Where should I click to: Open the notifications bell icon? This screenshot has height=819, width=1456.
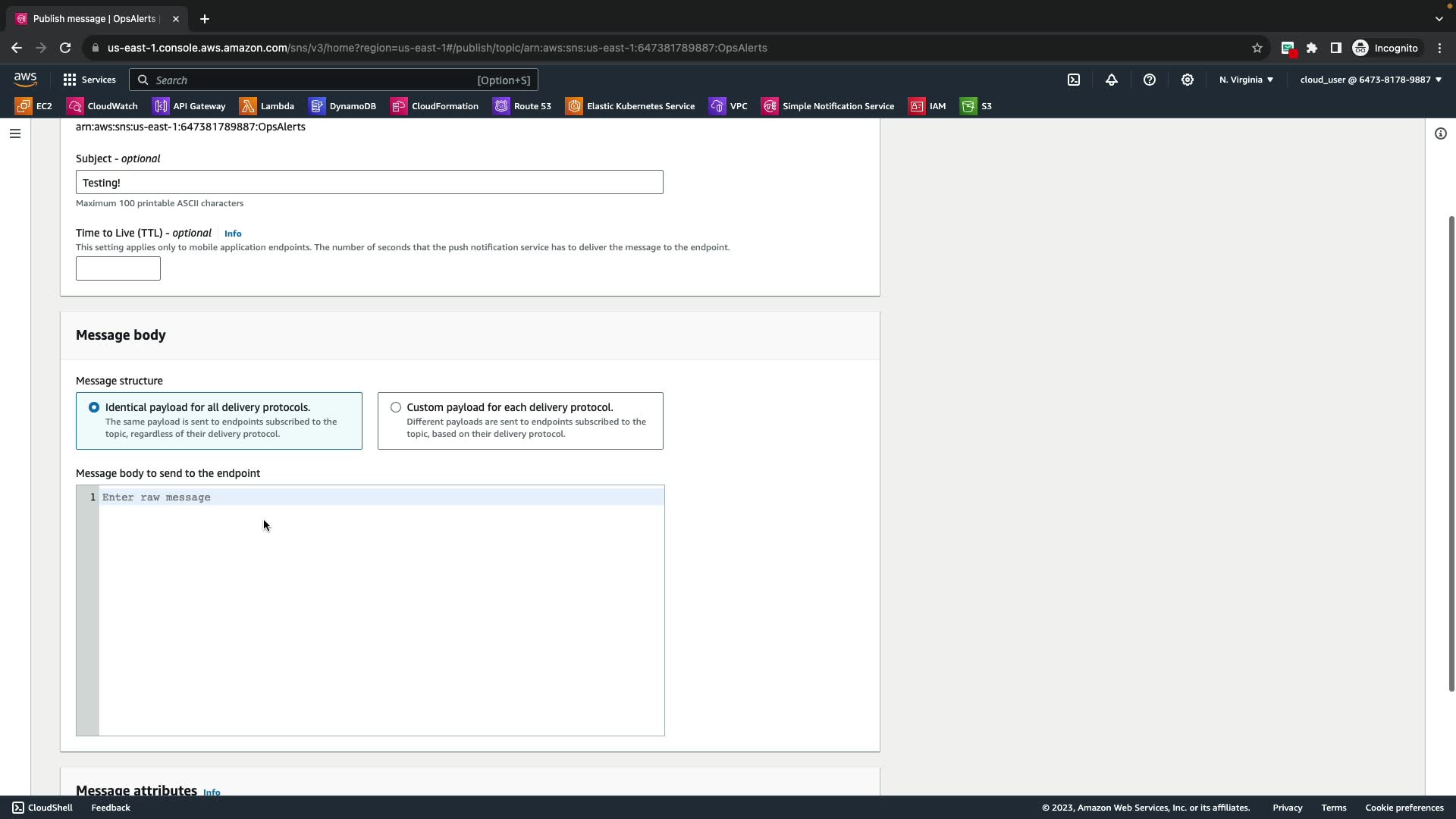point(1112,80)
